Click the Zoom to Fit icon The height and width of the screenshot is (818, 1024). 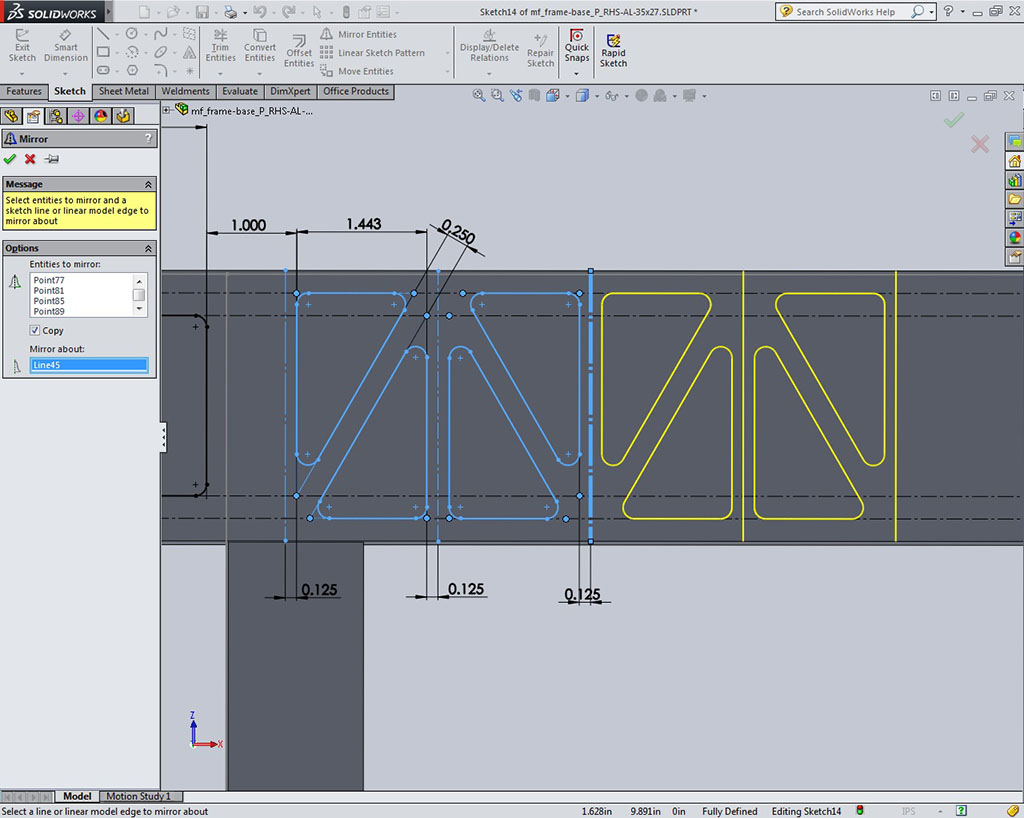[x=479, y=96]
